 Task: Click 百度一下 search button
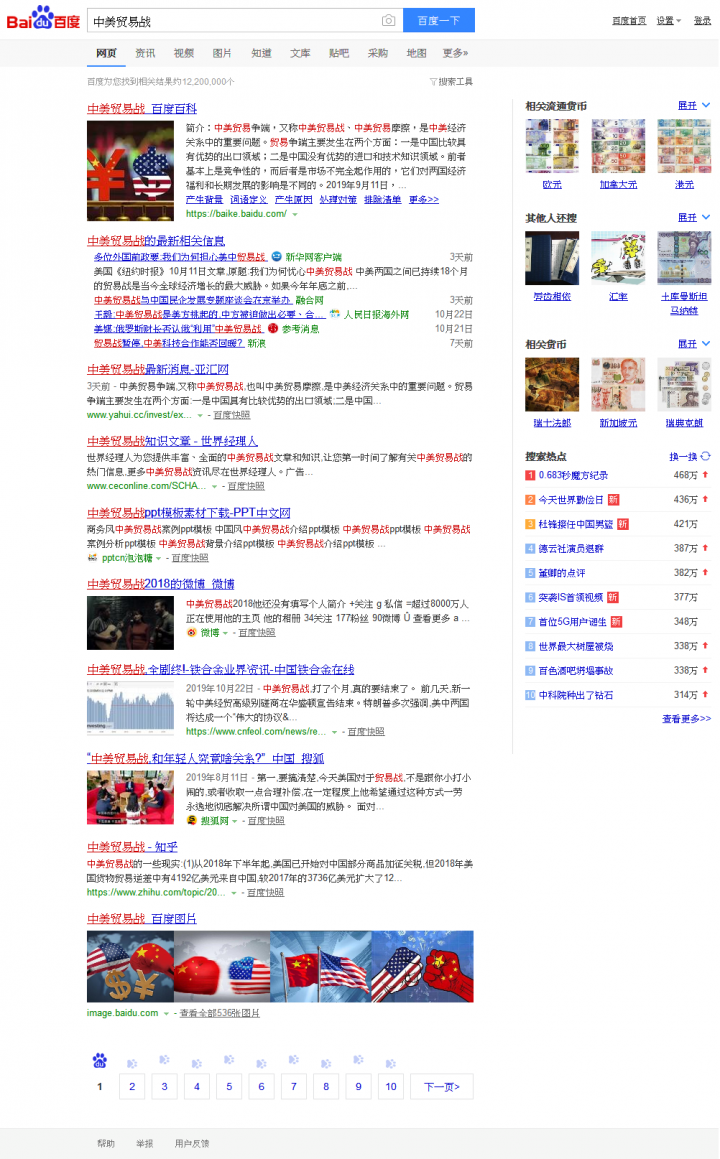coord(438,21)
